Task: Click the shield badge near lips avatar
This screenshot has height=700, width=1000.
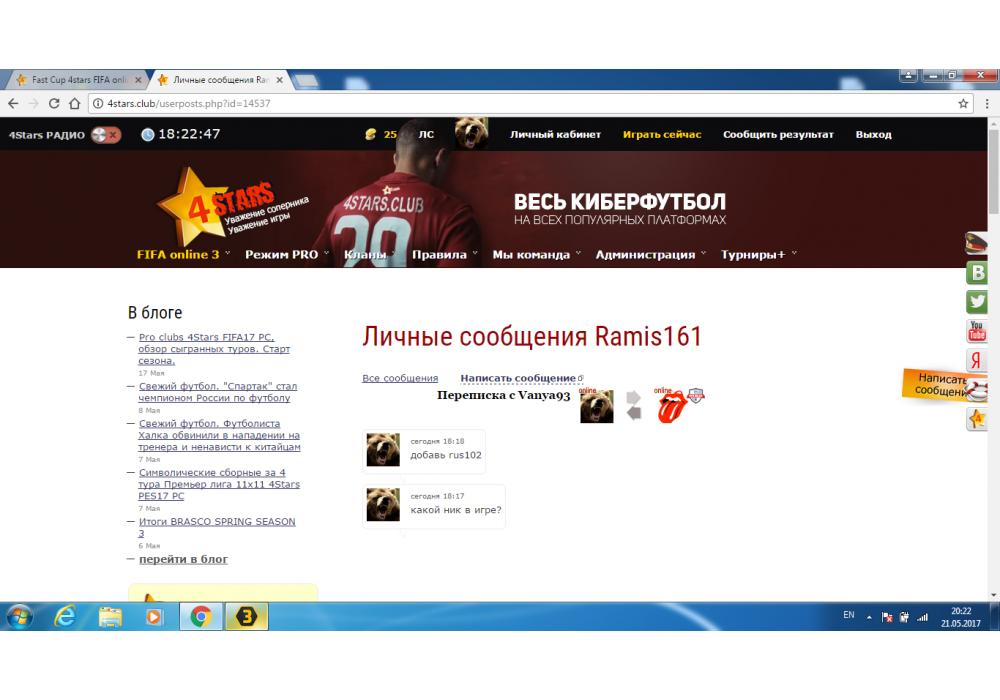Action: [x=696, y=395]
